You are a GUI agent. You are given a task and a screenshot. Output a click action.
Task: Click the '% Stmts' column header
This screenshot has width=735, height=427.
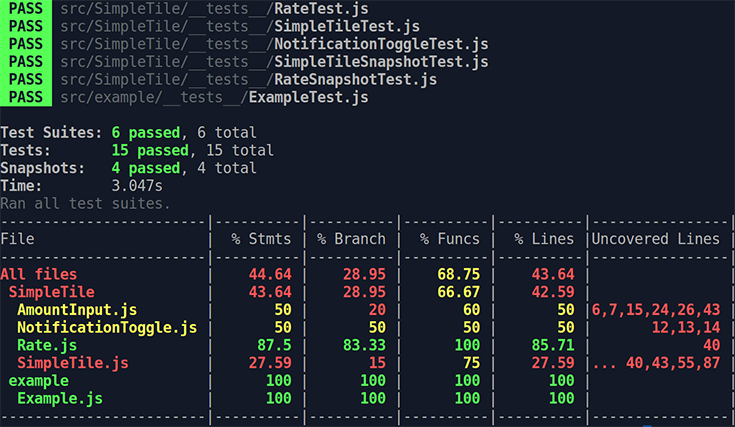click(x=261, y=239)
